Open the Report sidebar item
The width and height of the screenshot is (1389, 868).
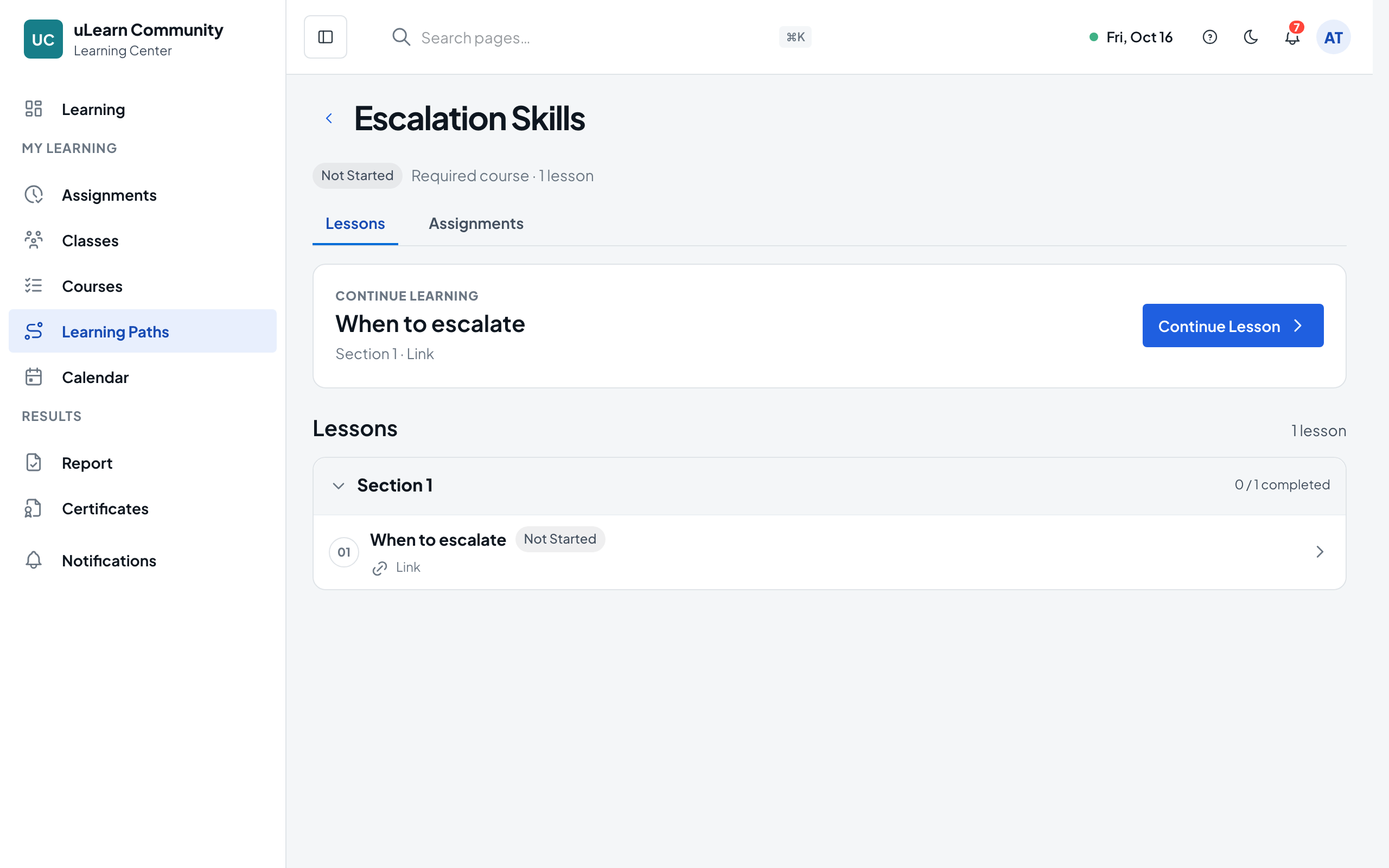[142, 462]
